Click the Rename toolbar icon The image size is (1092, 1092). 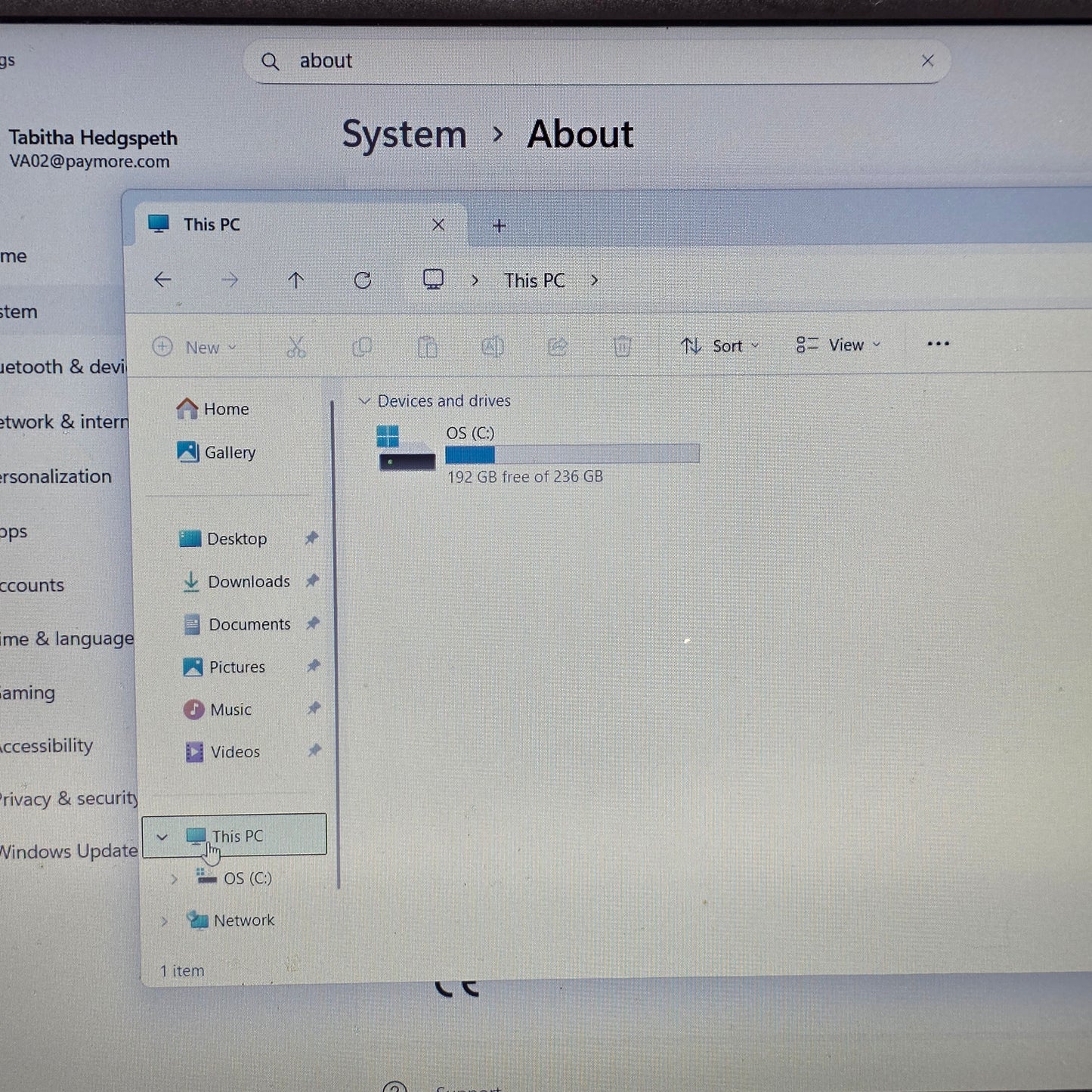[x=493, y=347]
